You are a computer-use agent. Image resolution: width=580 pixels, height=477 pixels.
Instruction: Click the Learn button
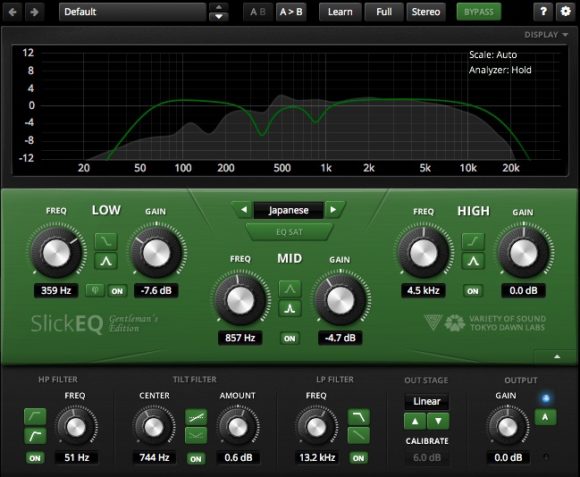(x=340, y=12)
